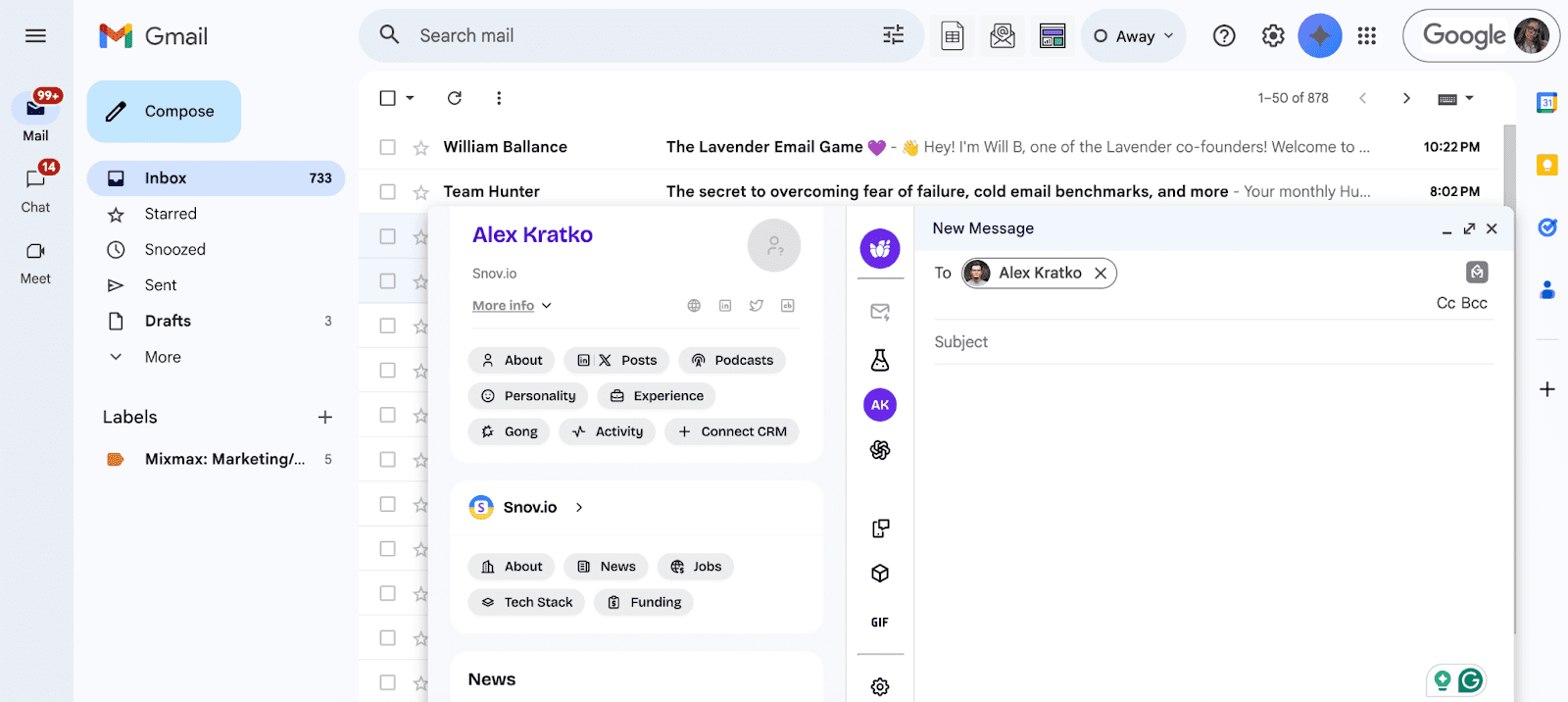This screenshot has height=702, width=1568.
Task: Star the William Ballance email
Action: coord(421,148)
